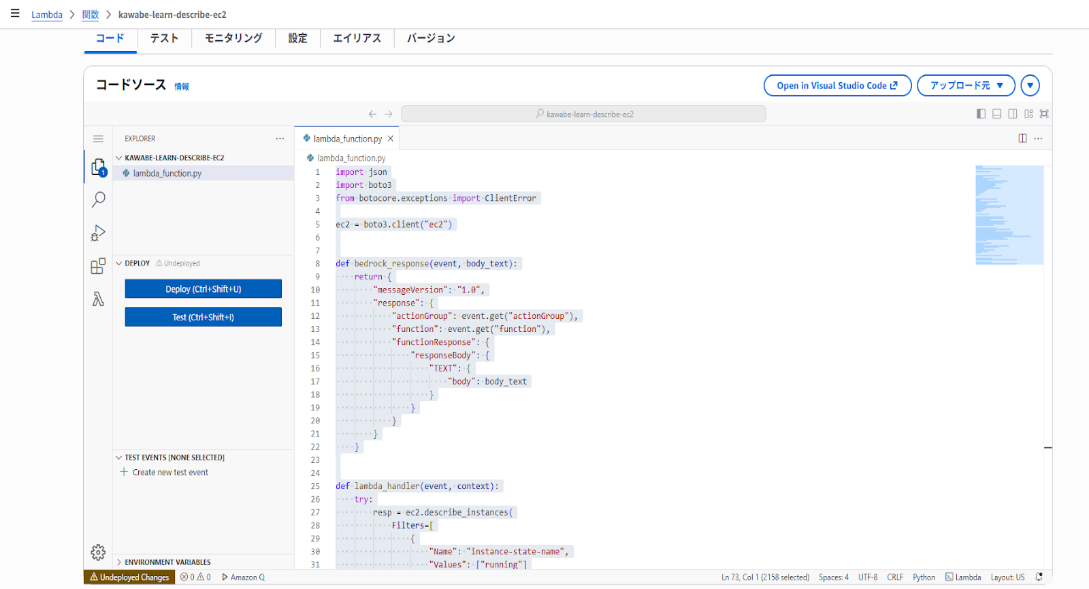
Task: Click the Test (Ctrl+Shift+I) button
Action: tap(203, 317)
